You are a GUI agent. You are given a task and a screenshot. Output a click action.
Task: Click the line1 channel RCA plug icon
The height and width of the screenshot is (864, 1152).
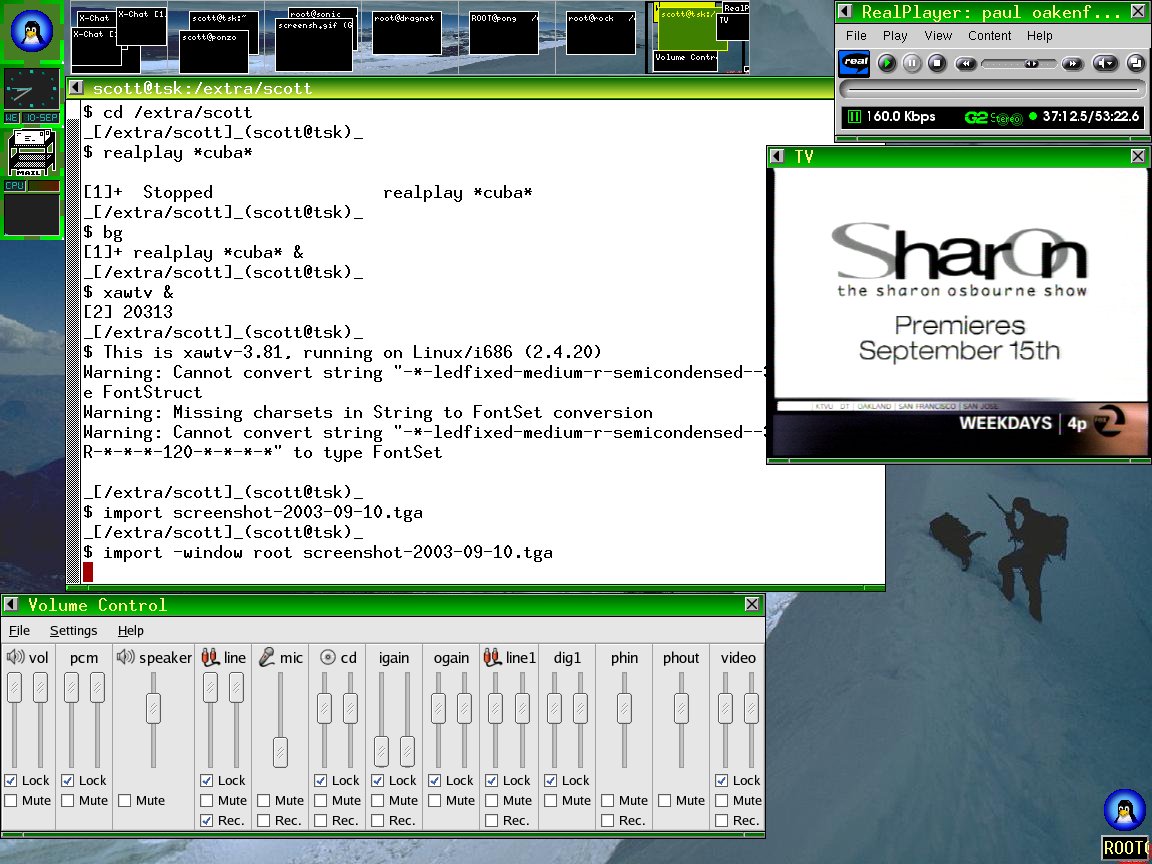(492, 657)
